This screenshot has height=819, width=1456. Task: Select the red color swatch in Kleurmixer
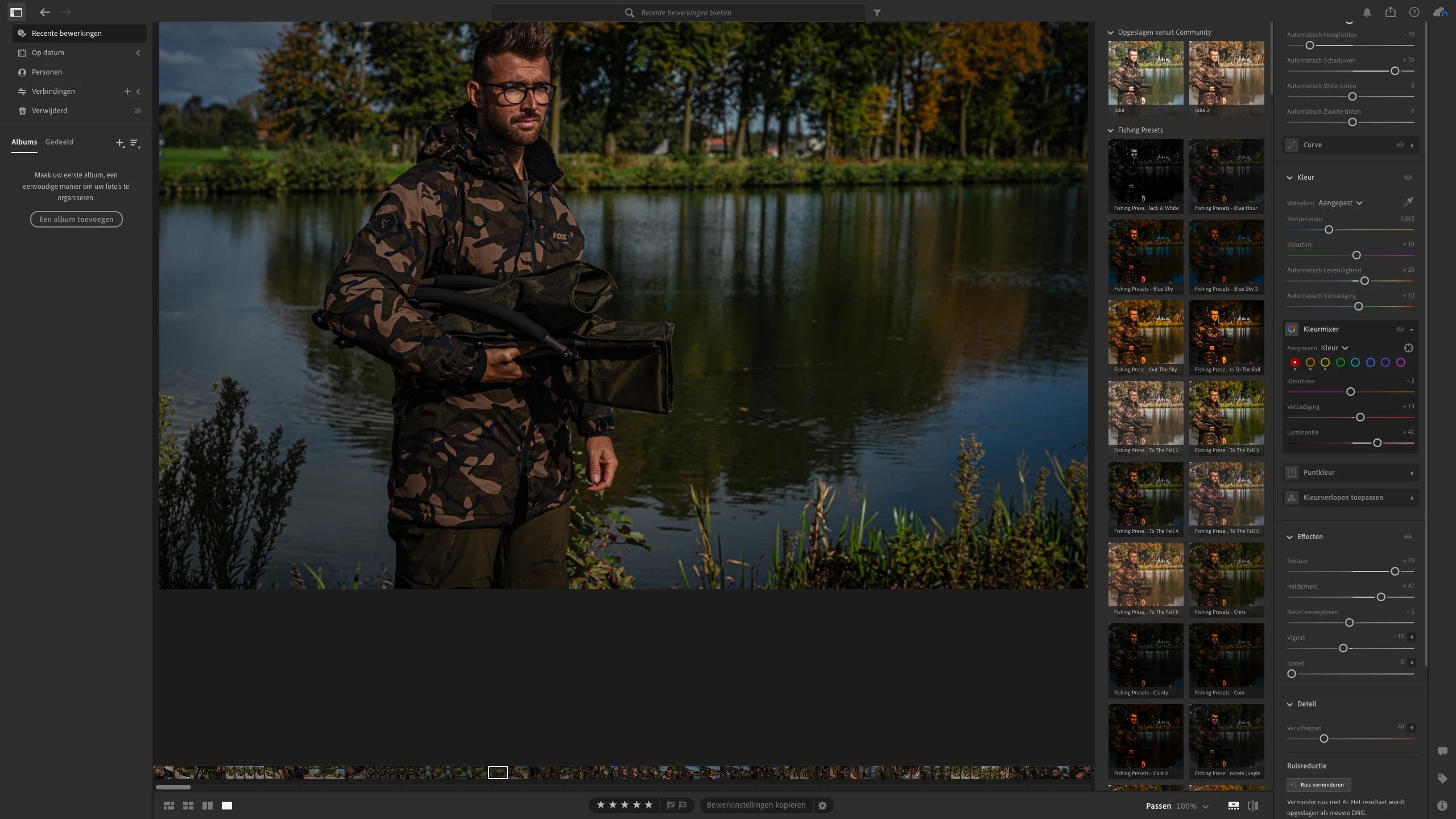[1295, 362]
